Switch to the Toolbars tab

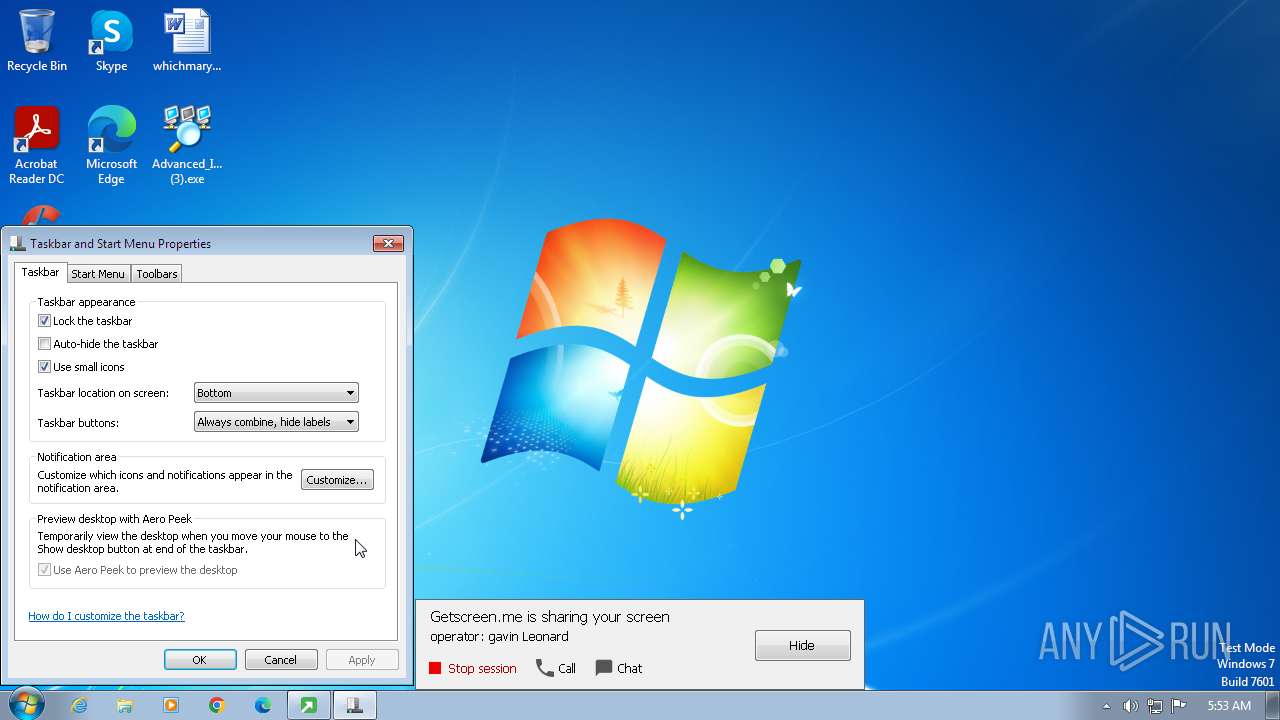[157, 274]
